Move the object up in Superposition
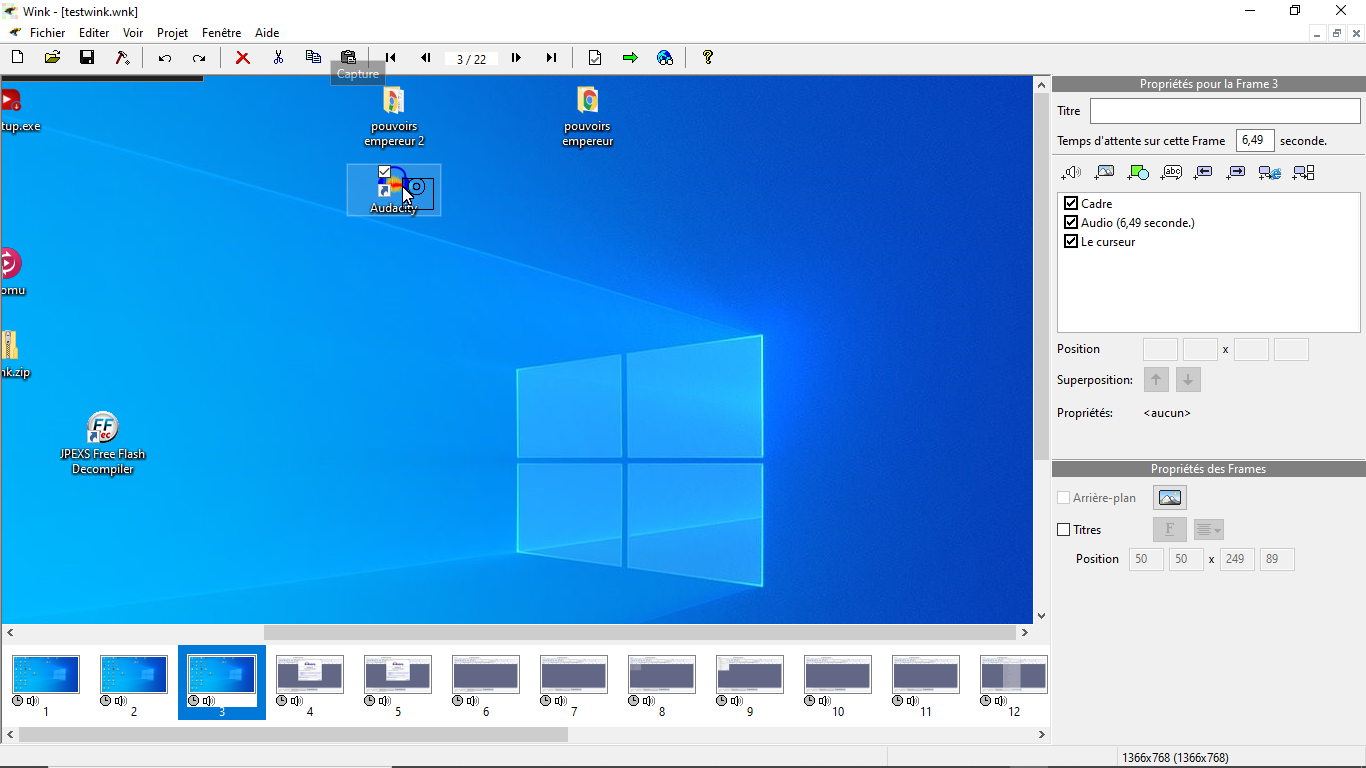The image size is (1366, 768). click(x=1156, y=380)
